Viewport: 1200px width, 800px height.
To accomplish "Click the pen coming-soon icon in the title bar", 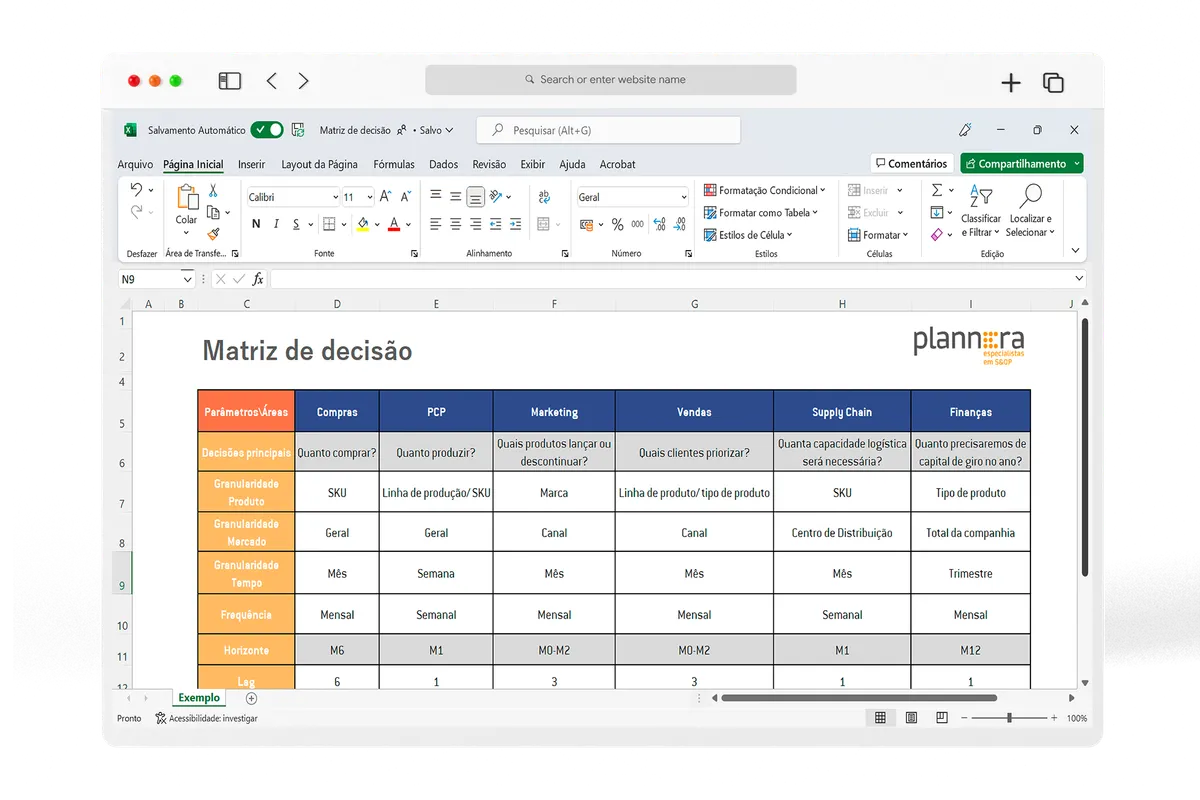I will point(965,130).
